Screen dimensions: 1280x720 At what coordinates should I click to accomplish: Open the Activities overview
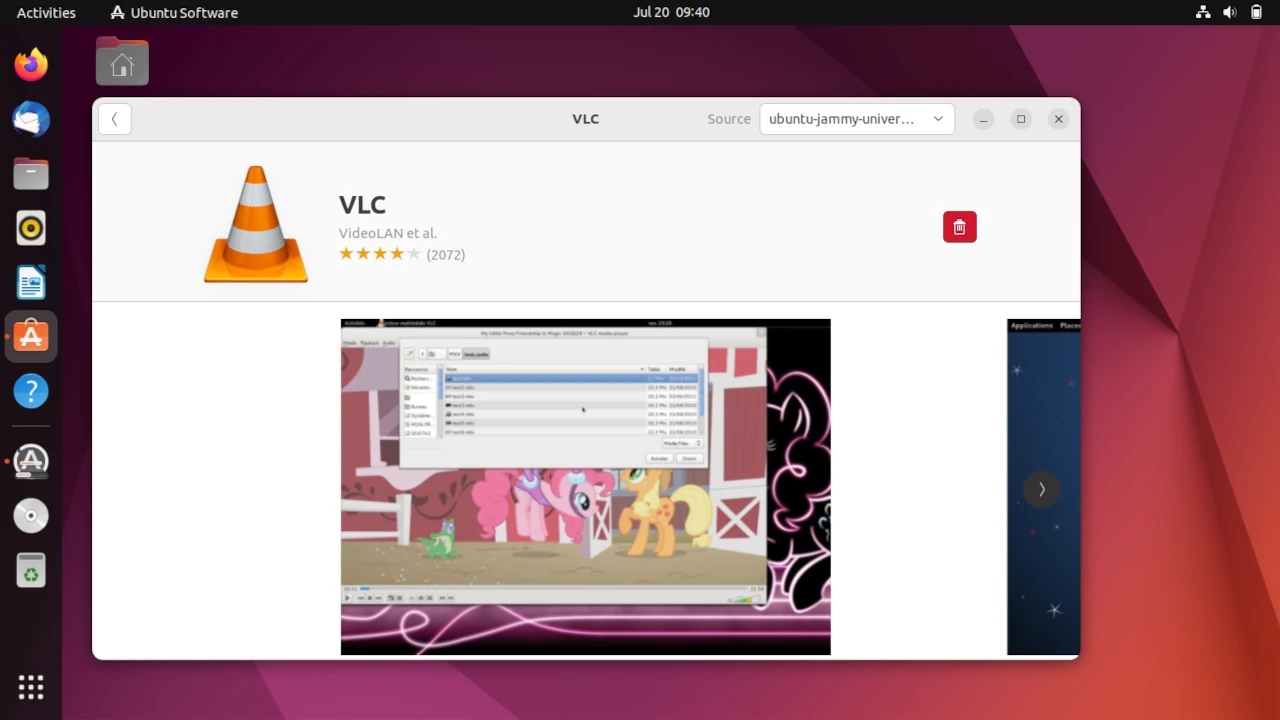(46, 12)
